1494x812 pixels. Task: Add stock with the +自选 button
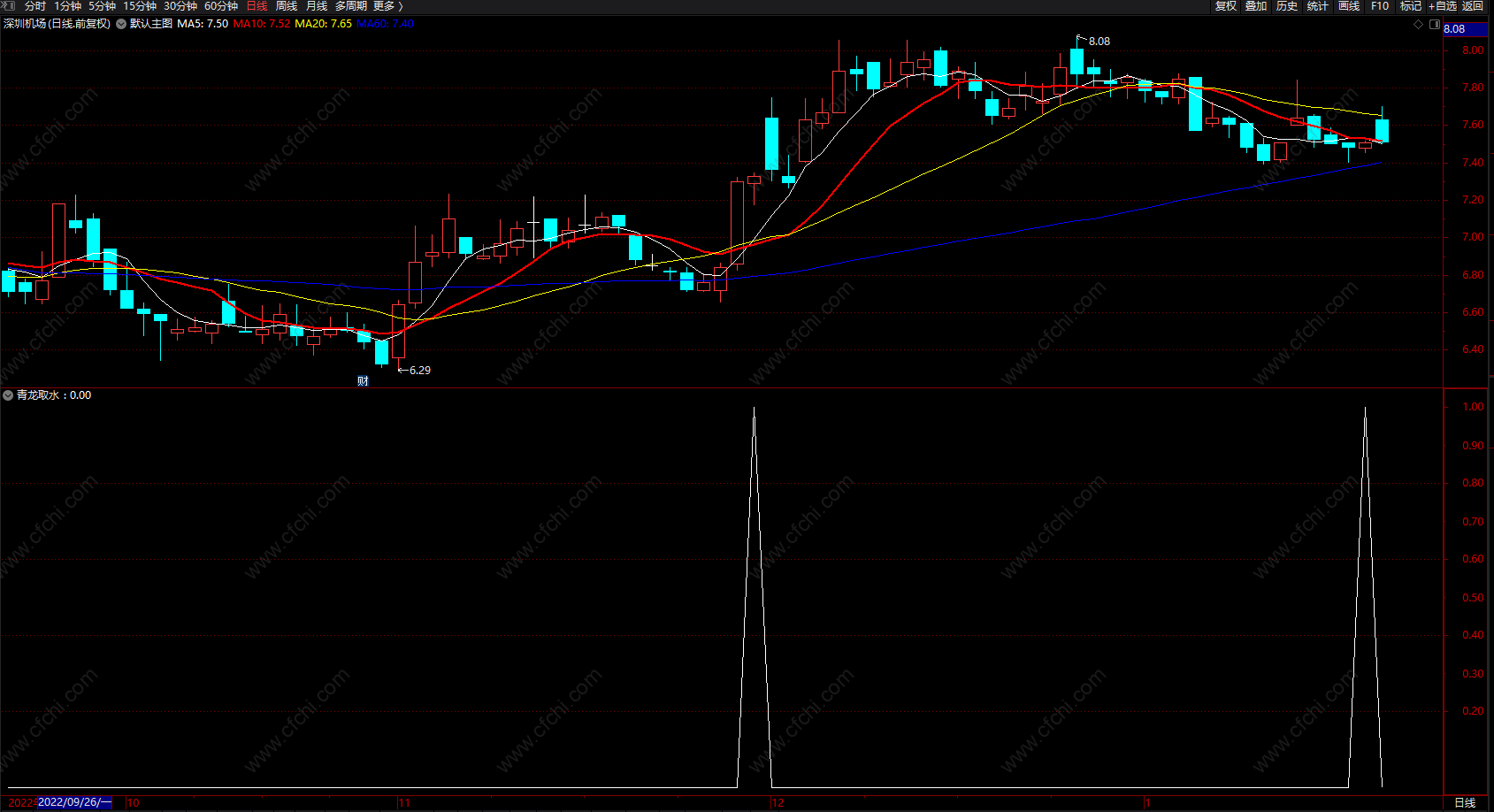click(1443, 6)
